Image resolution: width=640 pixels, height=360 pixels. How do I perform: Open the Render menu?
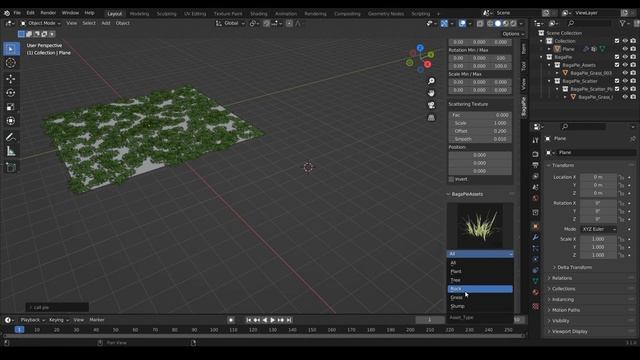click(x=48, y=13)
